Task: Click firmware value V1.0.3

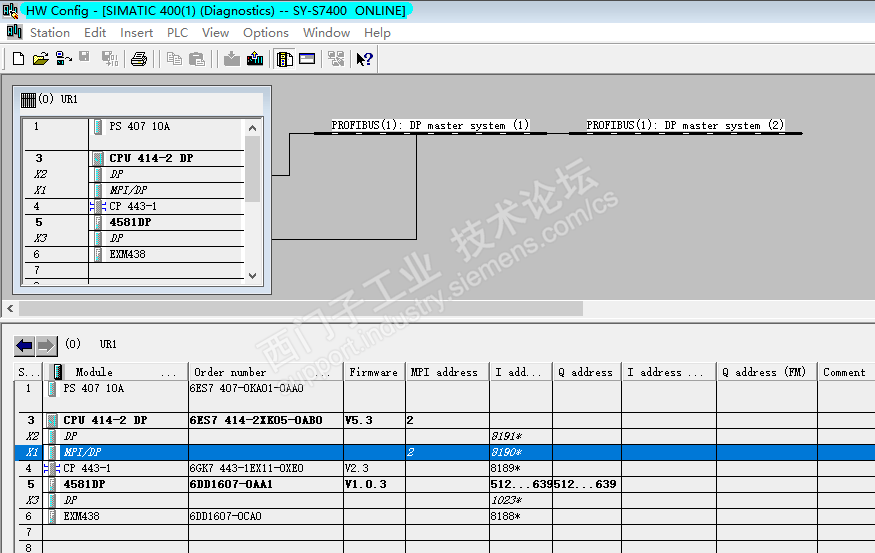Action: 366,484
